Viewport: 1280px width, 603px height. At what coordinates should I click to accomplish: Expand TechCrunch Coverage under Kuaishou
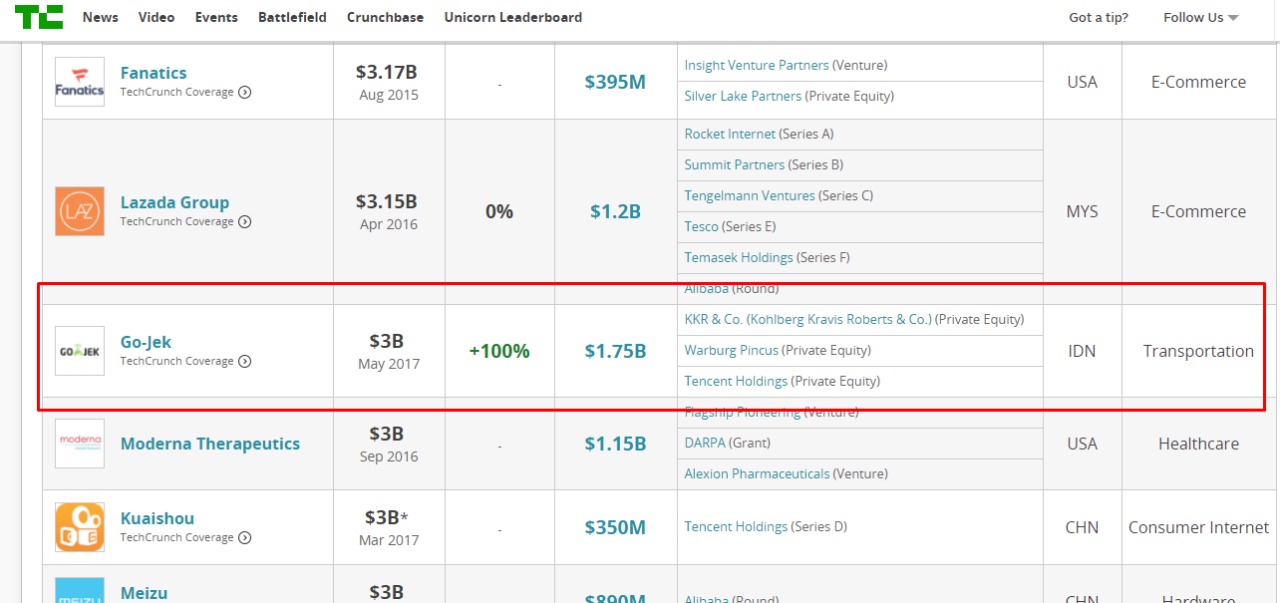[x=245, y=538]
